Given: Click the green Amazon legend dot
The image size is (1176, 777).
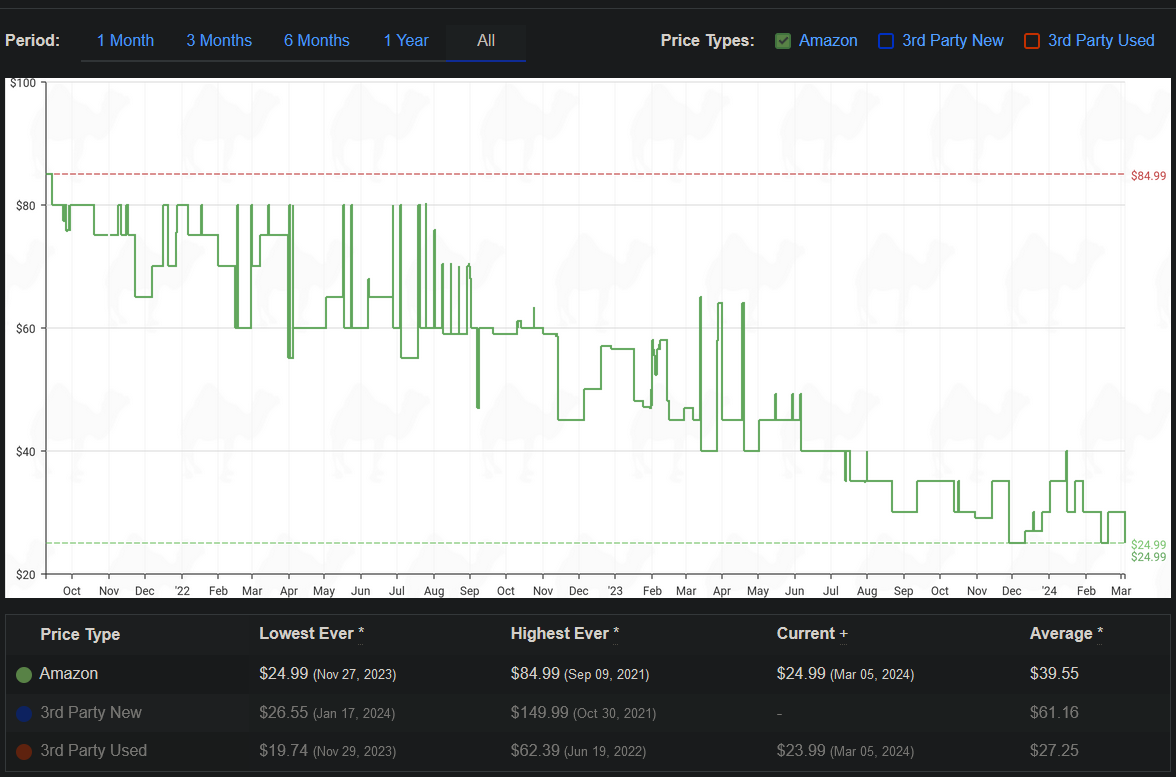Looking at the screenshot, I should (x=24, y=674).
